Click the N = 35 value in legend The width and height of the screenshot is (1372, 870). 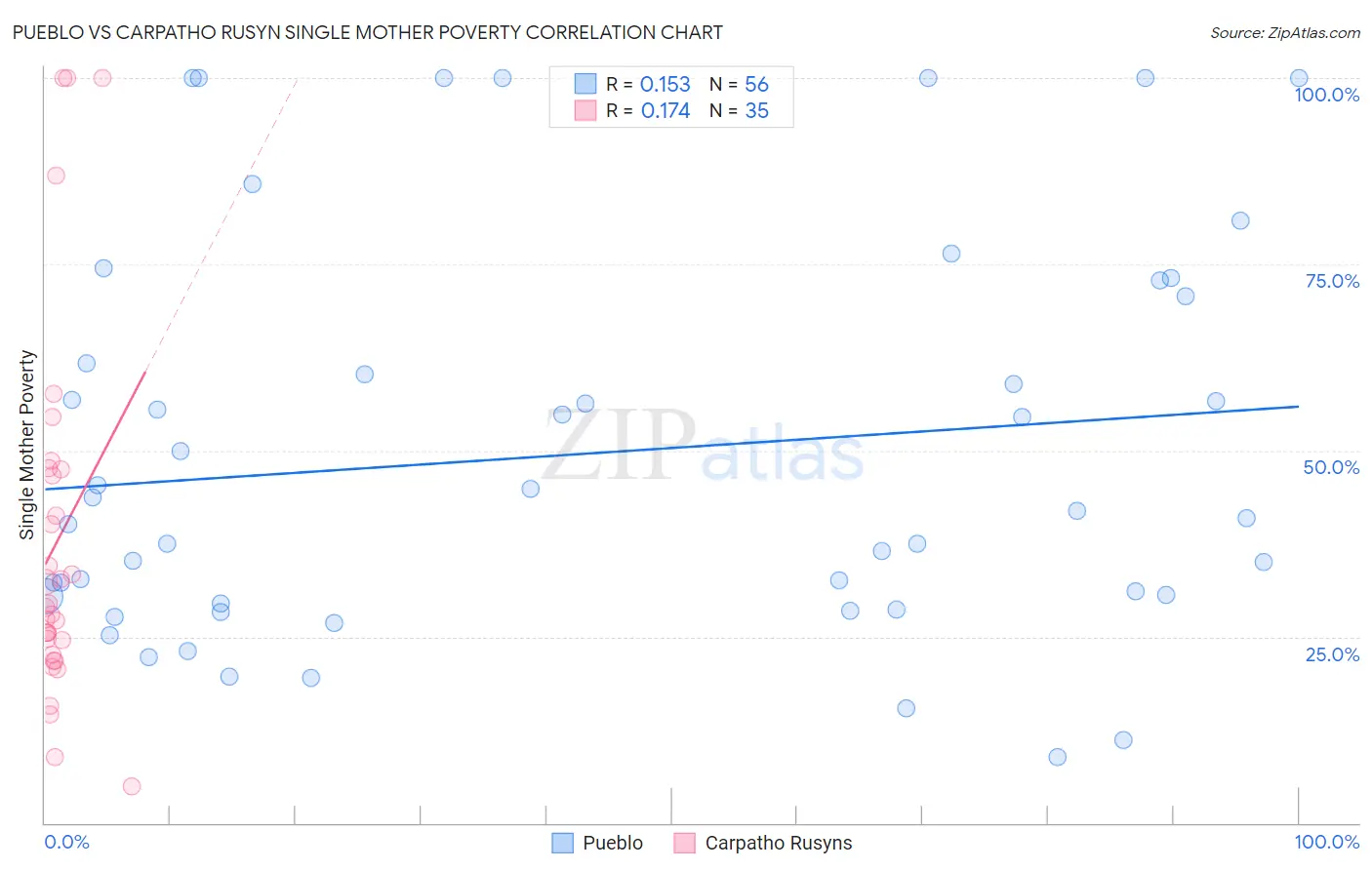coord(739,110)
